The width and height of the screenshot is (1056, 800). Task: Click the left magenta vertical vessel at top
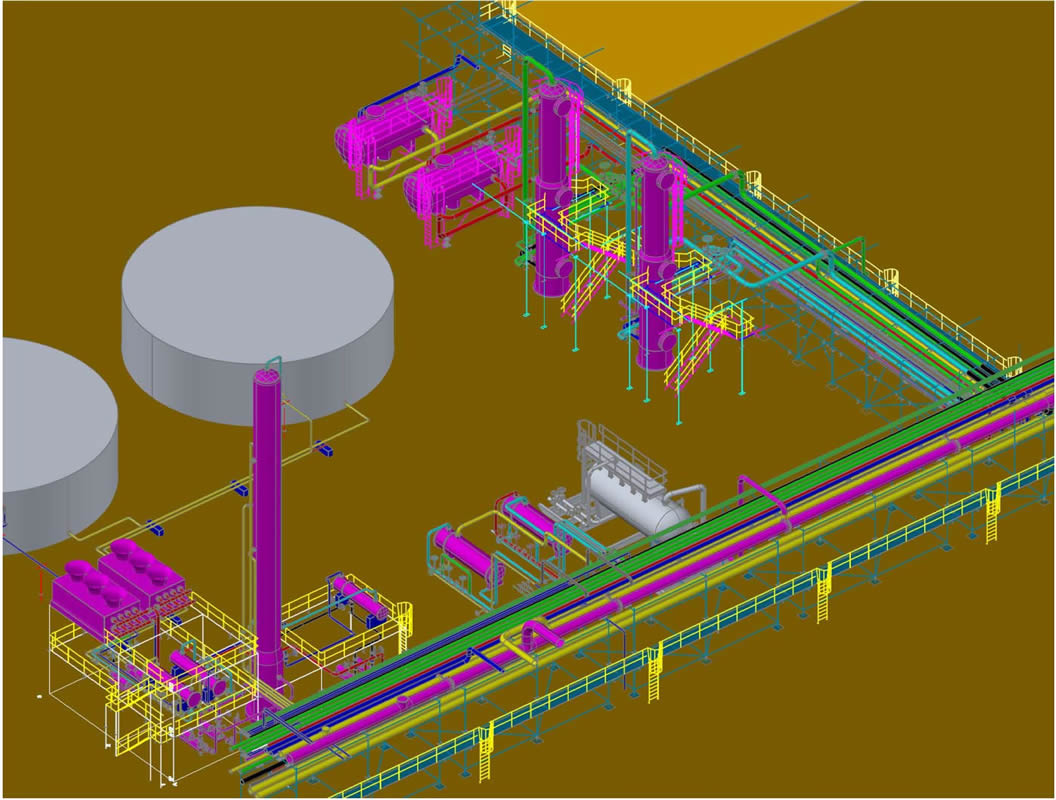[x=553, y=190]
